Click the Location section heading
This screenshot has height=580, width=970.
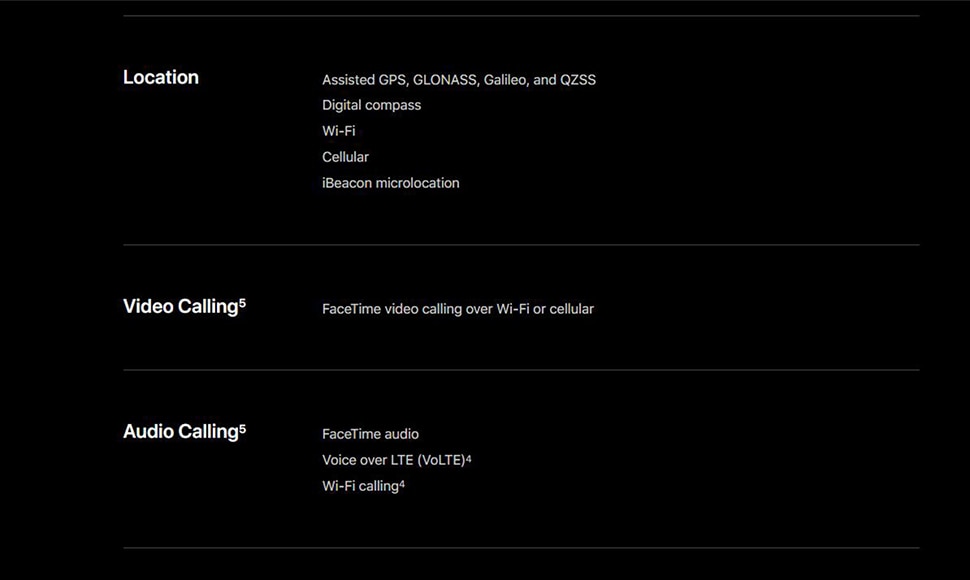tap(161, 77)
